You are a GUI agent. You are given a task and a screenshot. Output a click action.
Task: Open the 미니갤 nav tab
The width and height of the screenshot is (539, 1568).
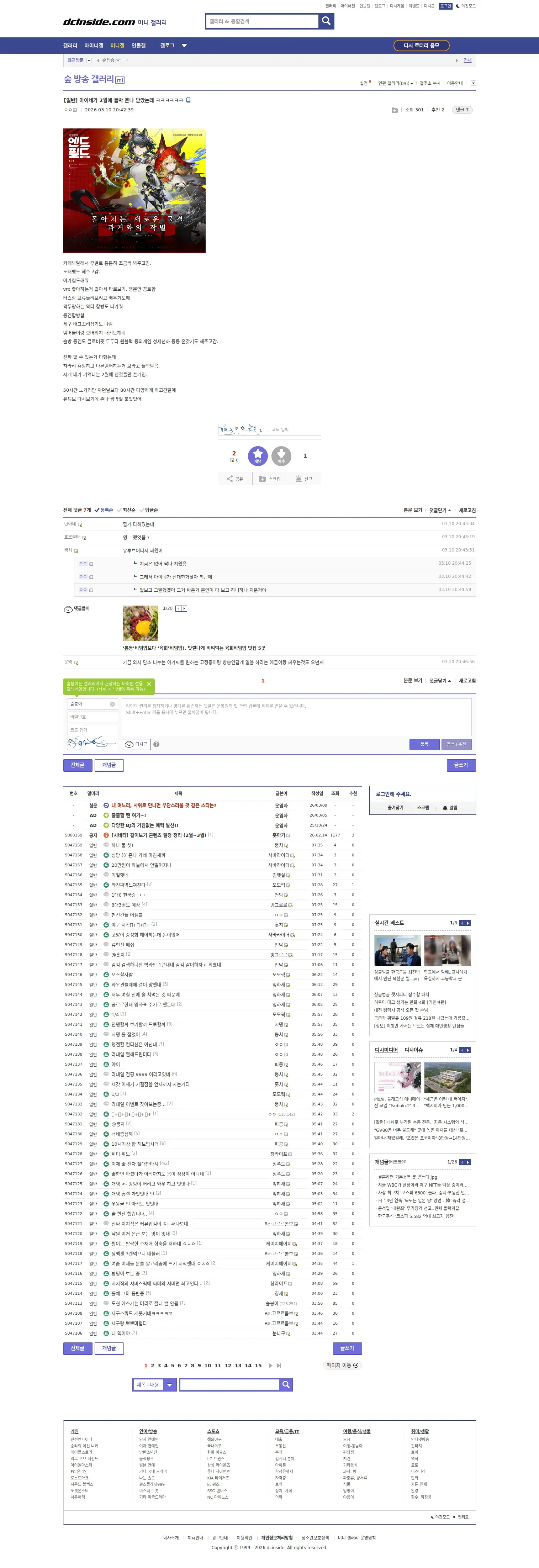point(117,46)
